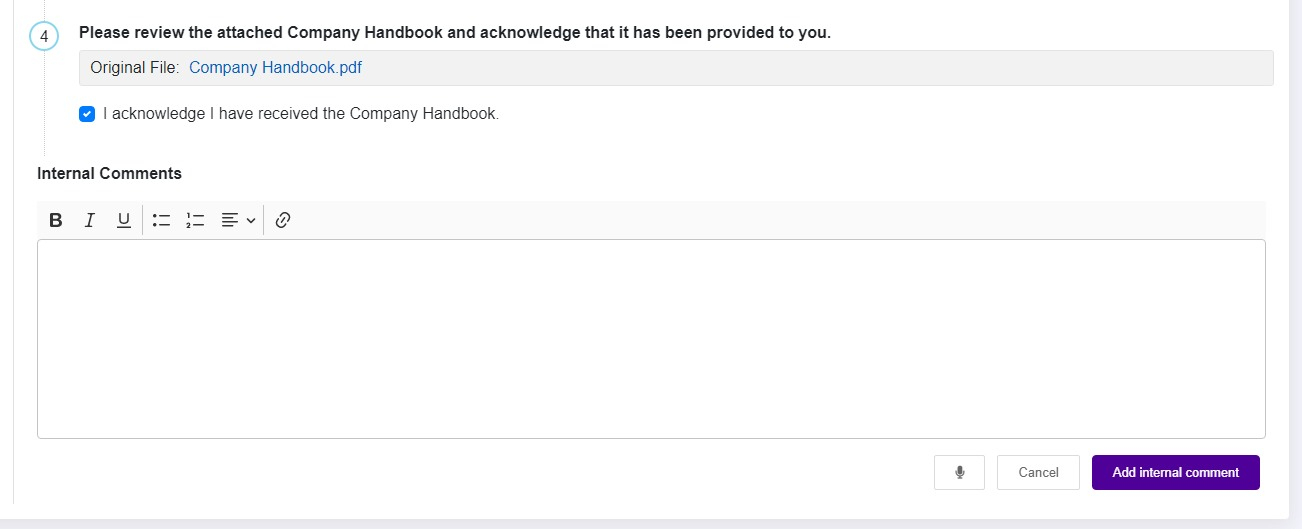Uncheck the Company Handbook acknowledgment checkbox
Image resolution: width=1302 pixels, height=529 pixels.
coord(87,114)
